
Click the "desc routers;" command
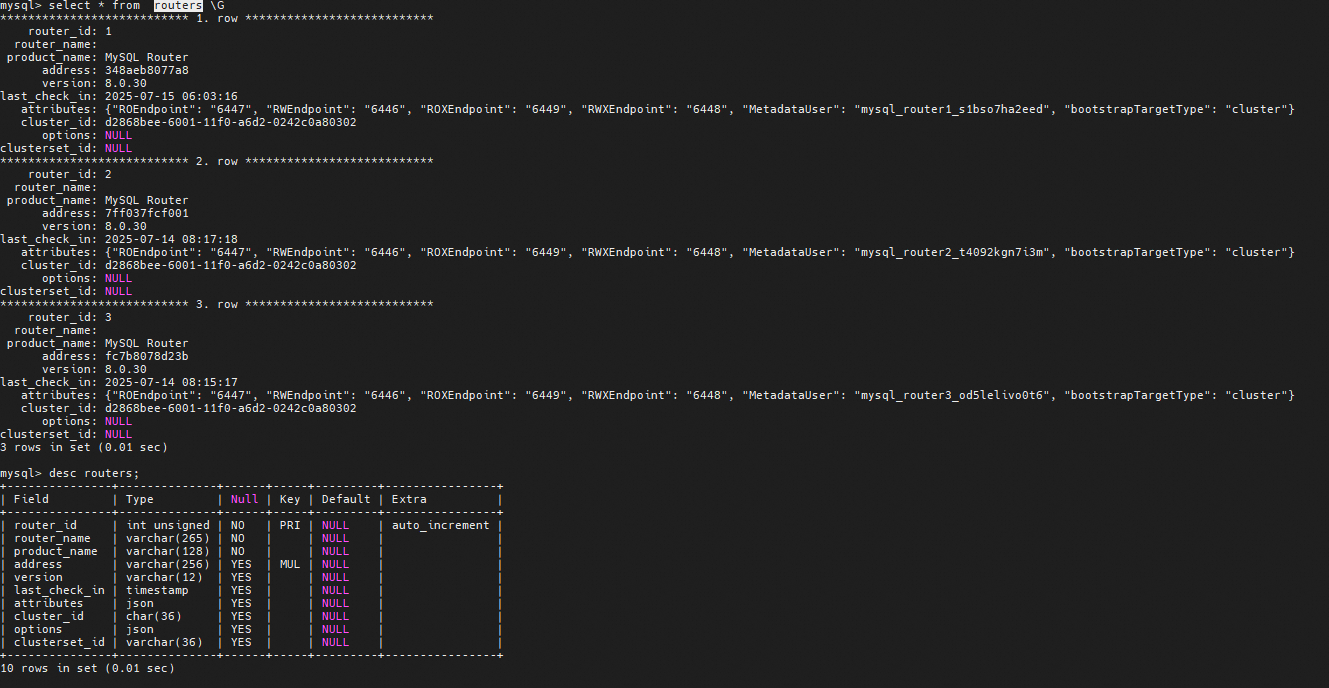(94, 474)
